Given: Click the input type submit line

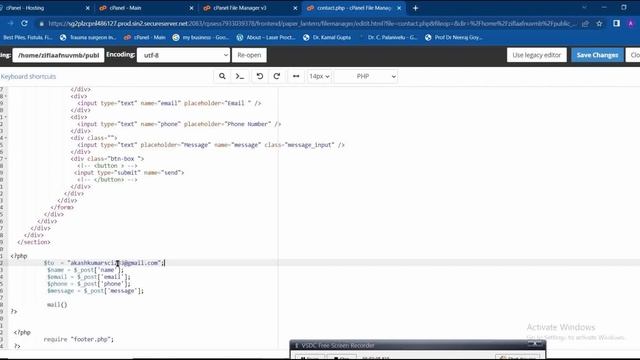Looking at the screenshot, I should [x=129, y=173].
